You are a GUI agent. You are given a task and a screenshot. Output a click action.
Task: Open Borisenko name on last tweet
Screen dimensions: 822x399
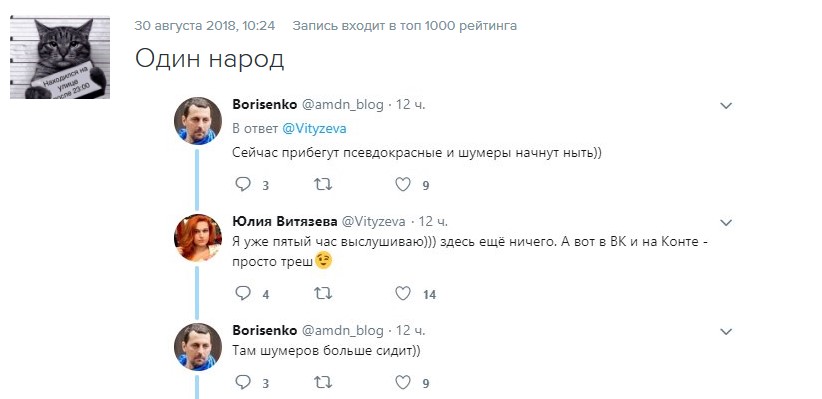265,331
